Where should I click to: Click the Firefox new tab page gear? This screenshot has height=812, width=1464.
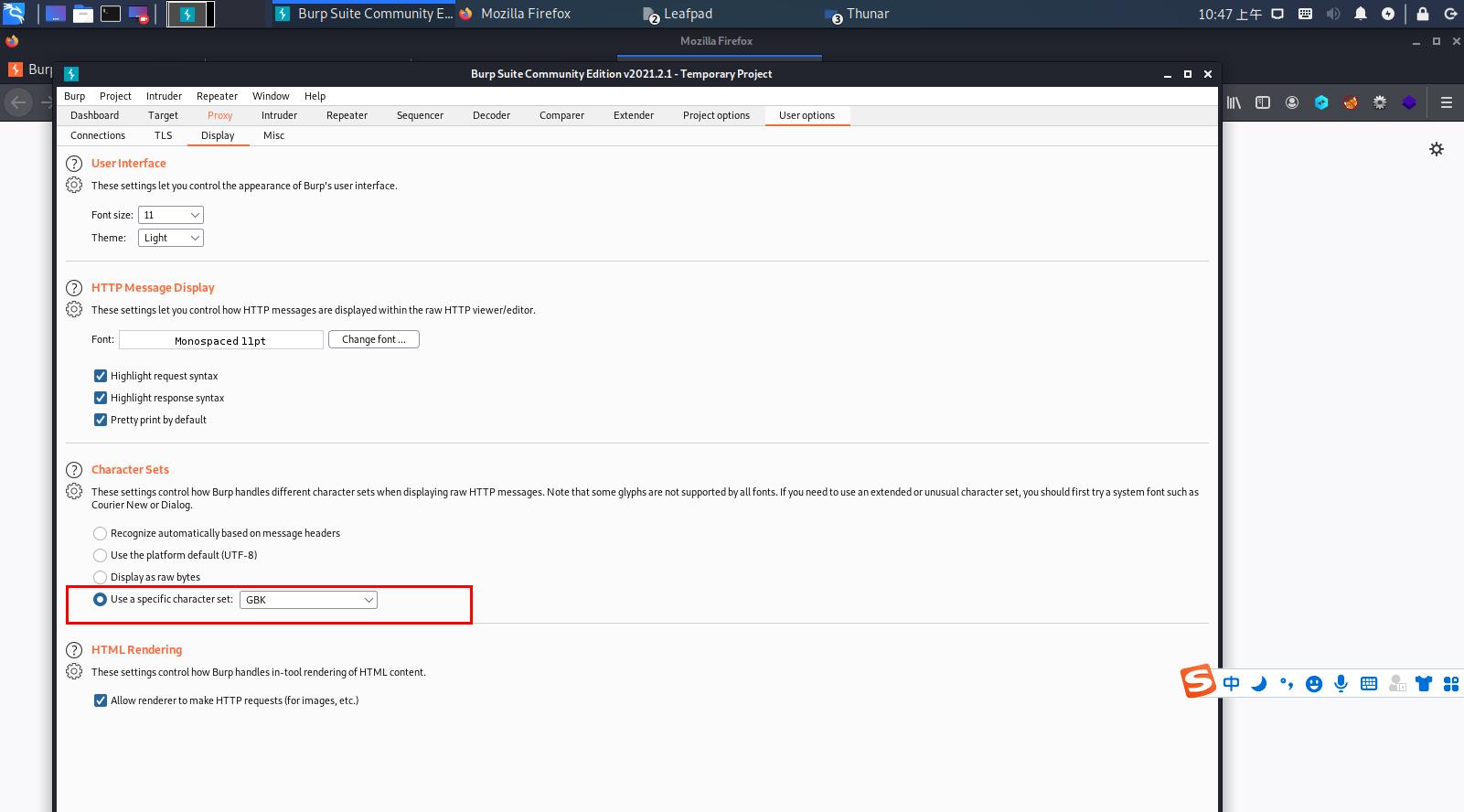1437,149
